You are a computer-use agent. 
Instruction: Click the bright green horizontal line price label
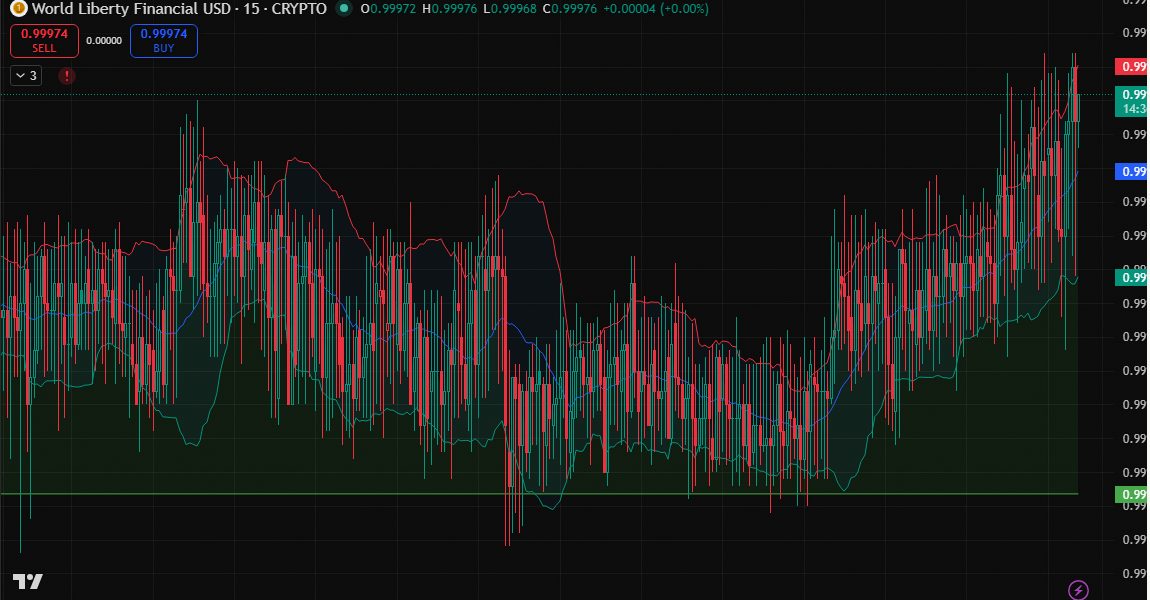1132,495
